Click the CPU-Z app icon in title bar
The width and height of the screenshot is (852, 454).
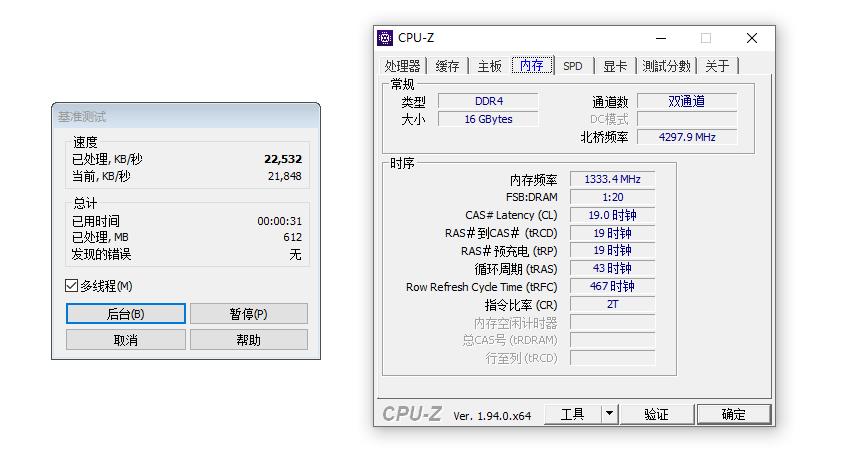(385, 38)
